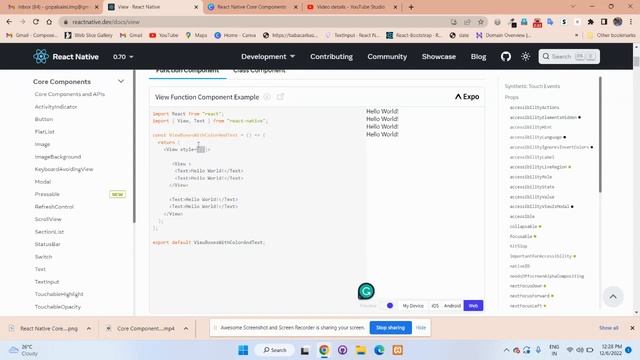Image resolution: width=640 pixels, height=360 pixels.
Task: Jump to collapsable prop in table of contents
Action: 523,226
